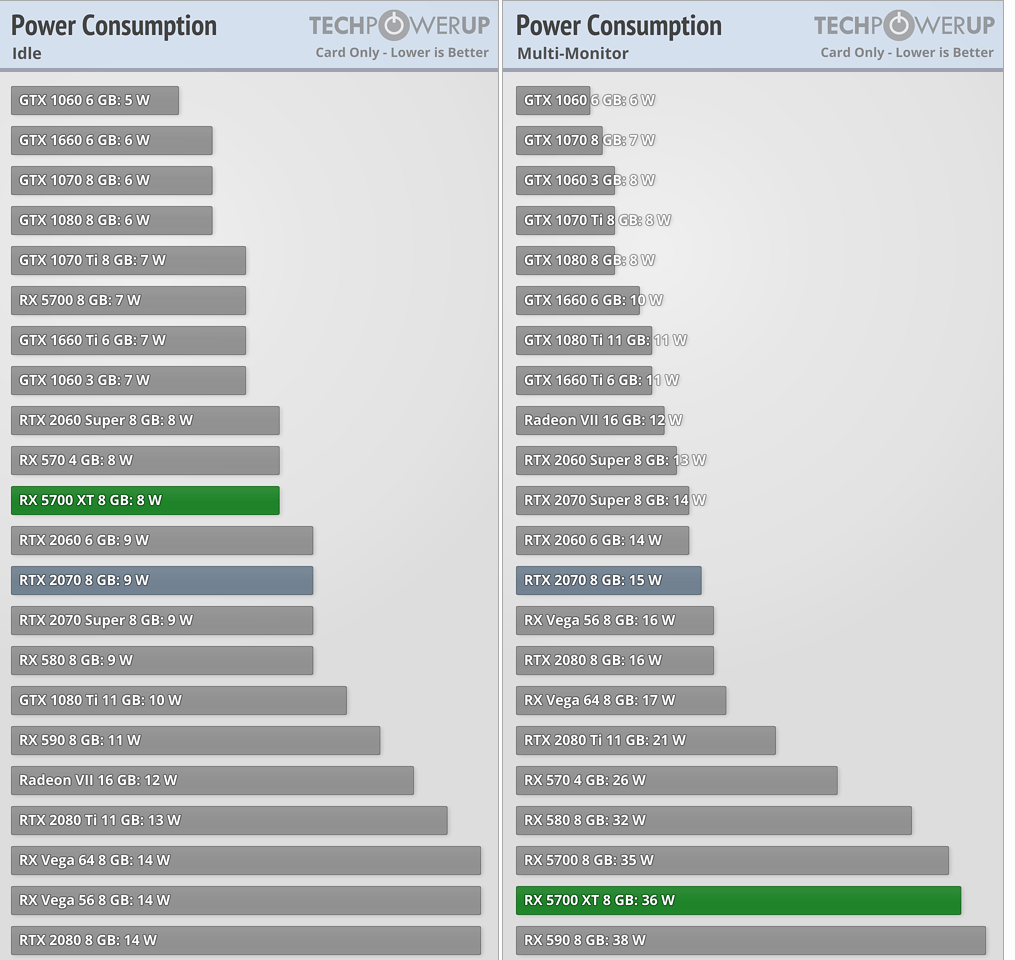Select RX Vega 56 8 GB: 16 W bar
This screenshot has height=960, width=1015.
pyautogui.click(x=615, y=620)
